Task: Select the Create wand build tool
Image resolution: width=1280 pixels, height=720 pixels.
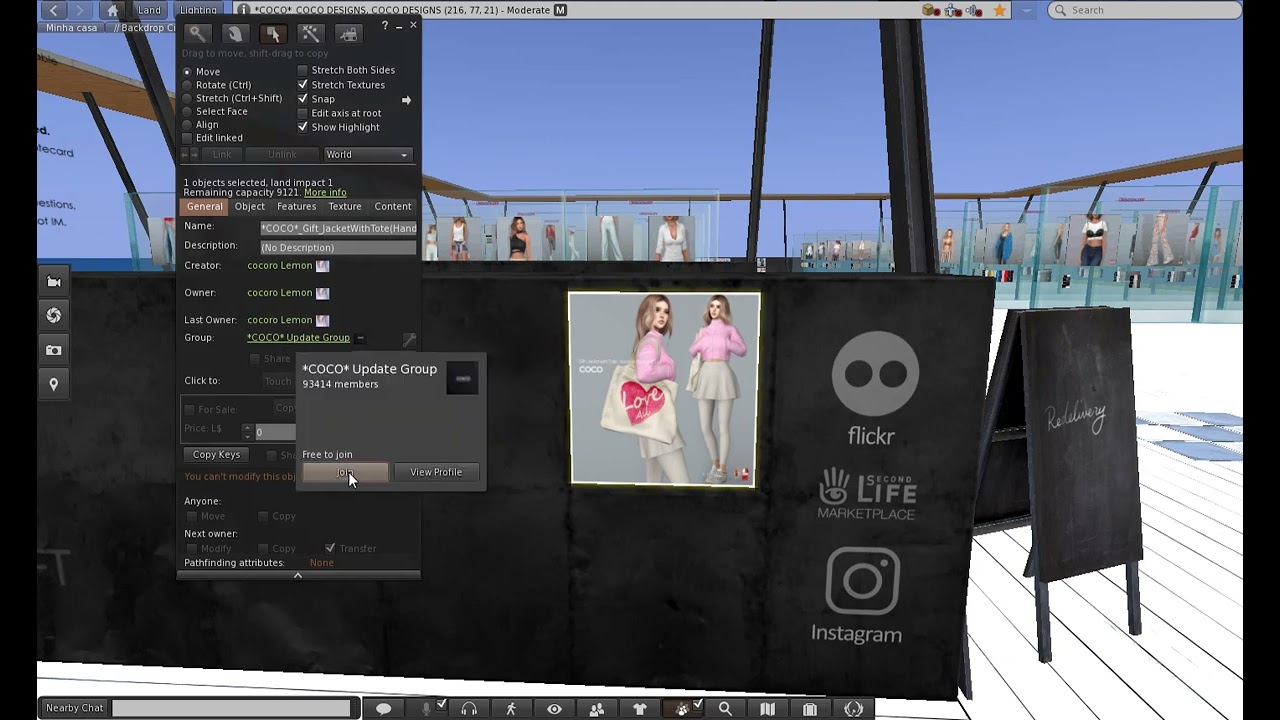Action: 310,34
